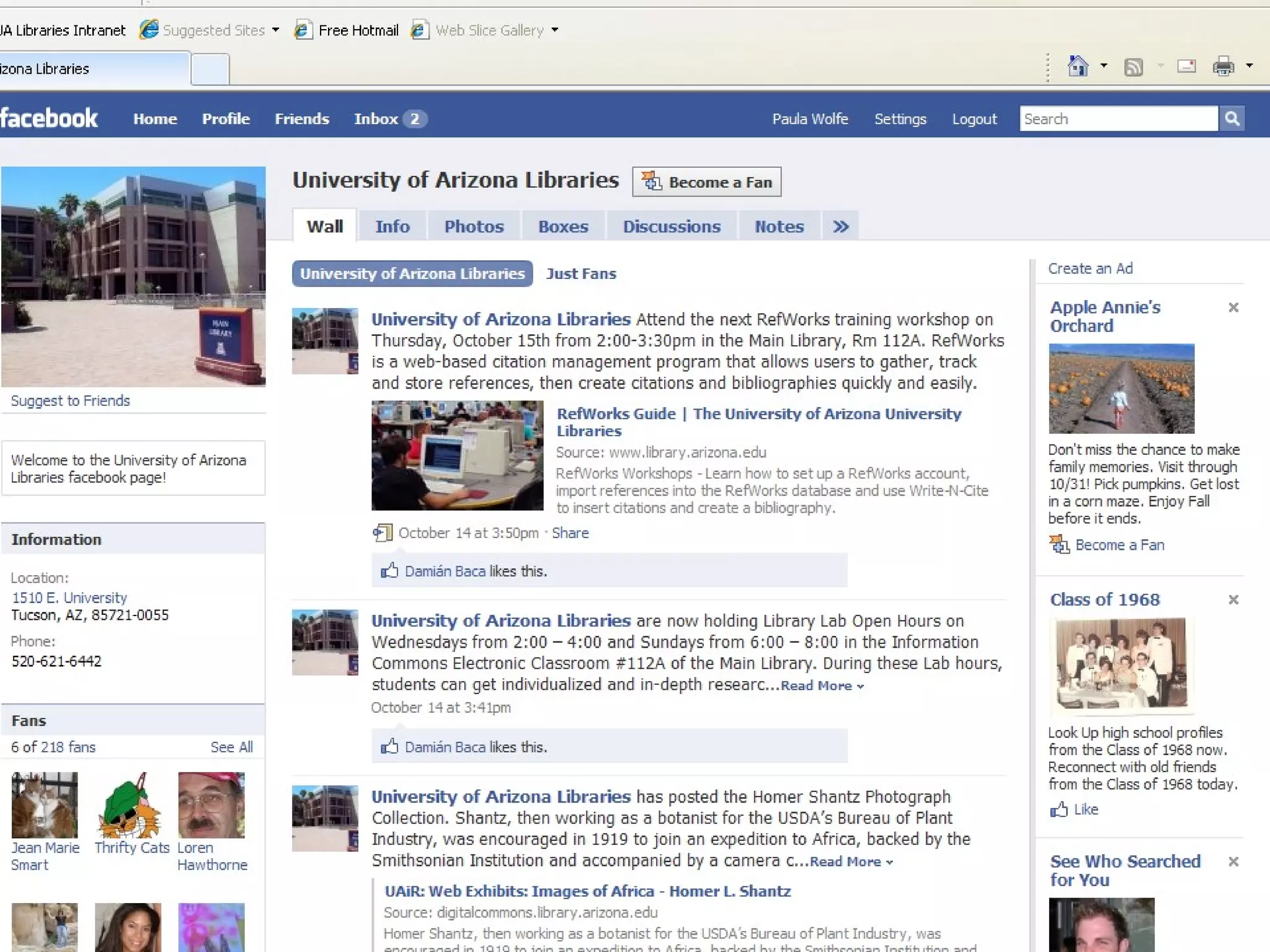Click the Read Mail toolbar icon
The height and width of the screenshot is (952, 1270).
click(1186, 66)
